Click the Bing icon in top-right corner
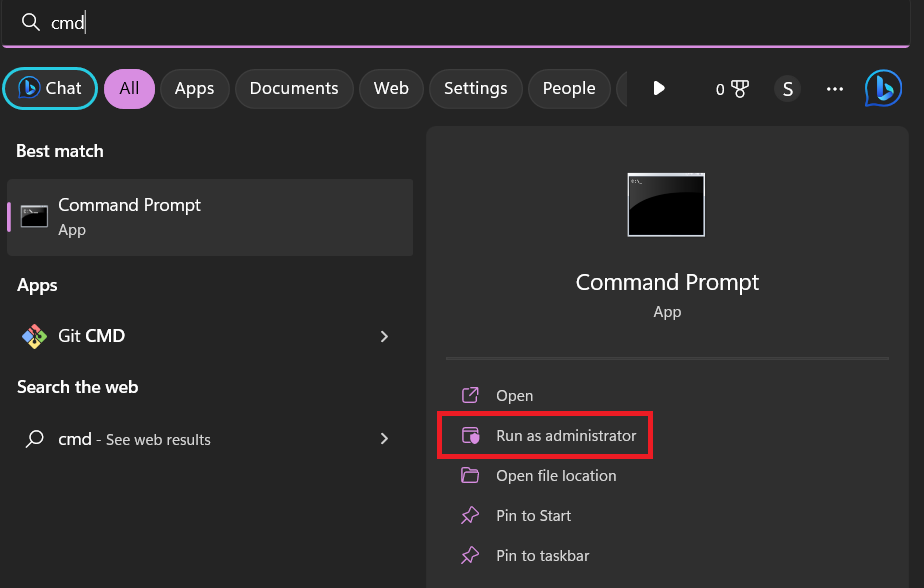924x588 pixels. [x=883, y=88]
